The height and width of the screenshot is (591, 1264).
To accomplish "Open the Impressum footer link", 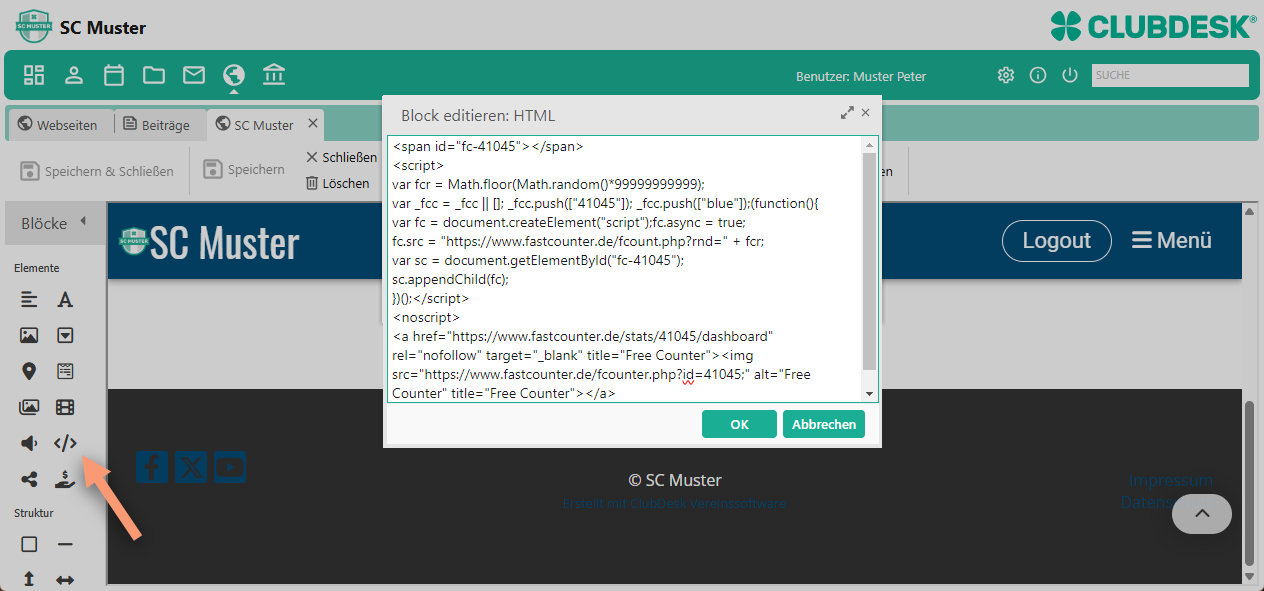I will coord(1170,480).
